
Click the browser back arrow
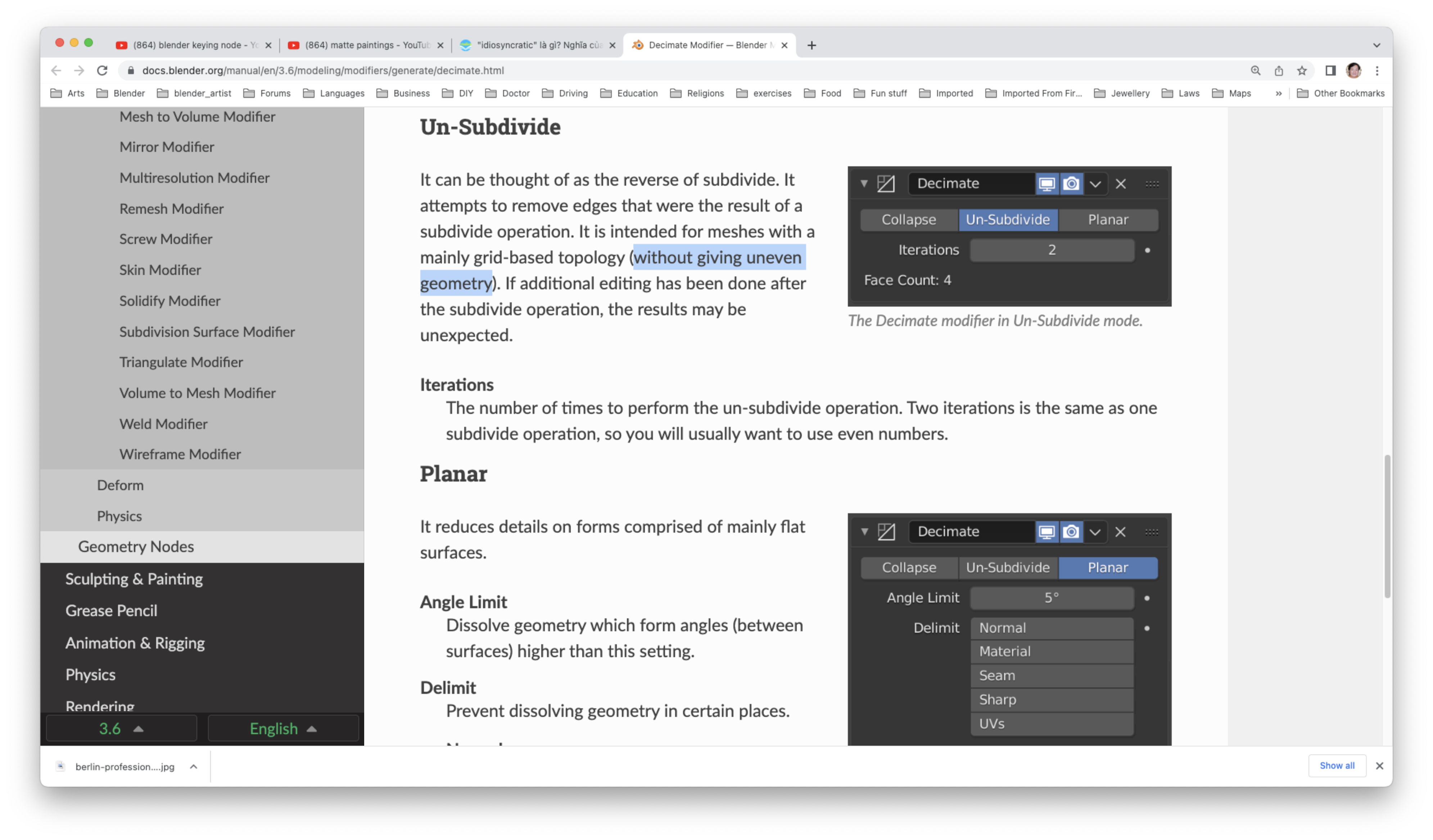tap(56, 71)
